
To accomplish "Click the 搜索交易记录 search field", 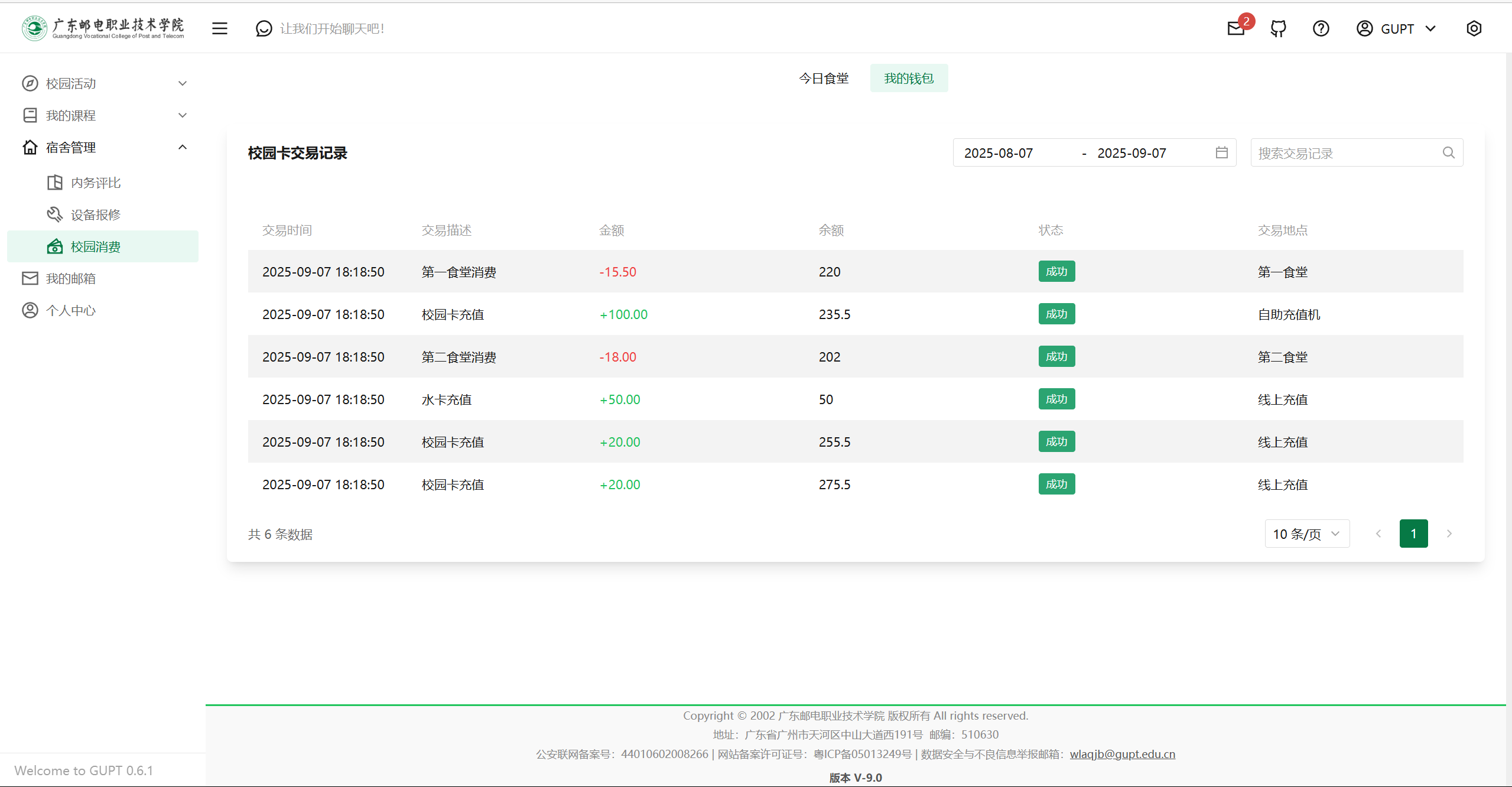I will pos(1346,153).
